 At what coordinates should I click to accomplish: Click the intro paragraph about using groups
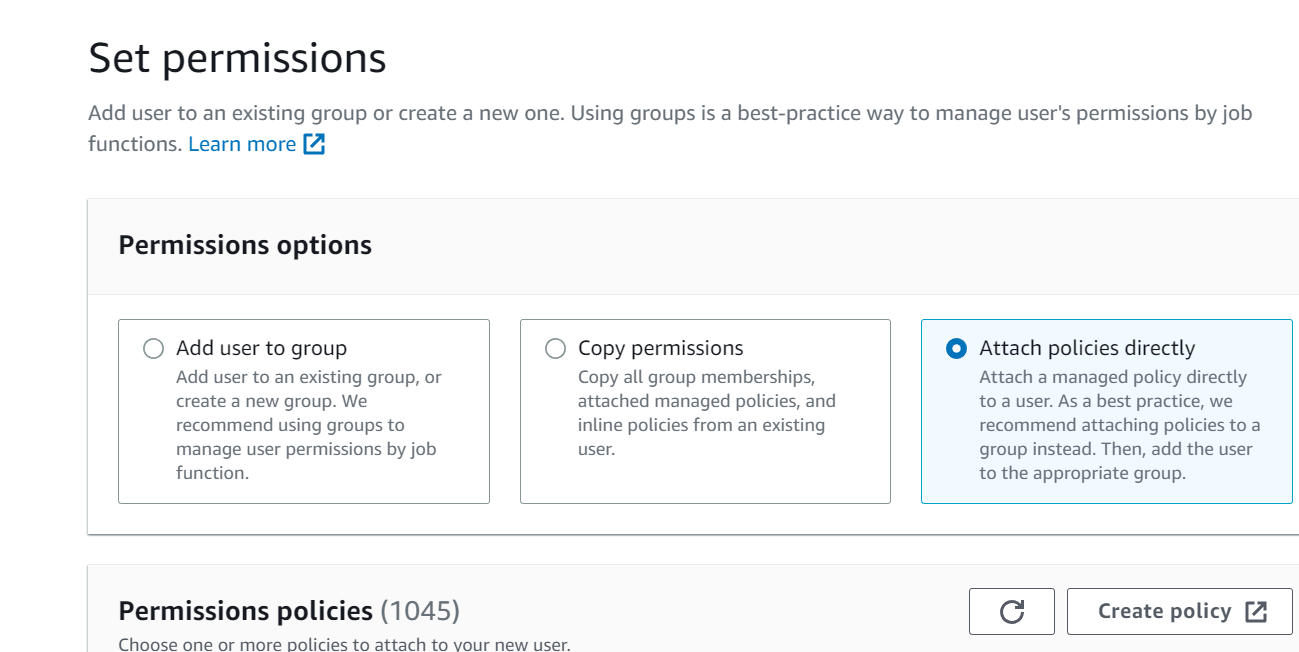(670, 128)
